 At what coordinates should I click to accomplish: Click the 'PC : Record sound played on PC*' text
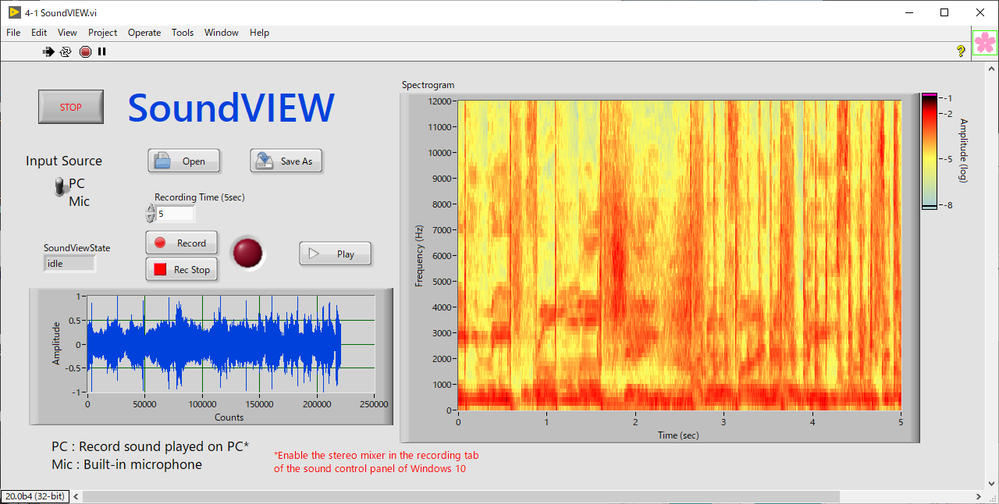[x=150, y=446]
